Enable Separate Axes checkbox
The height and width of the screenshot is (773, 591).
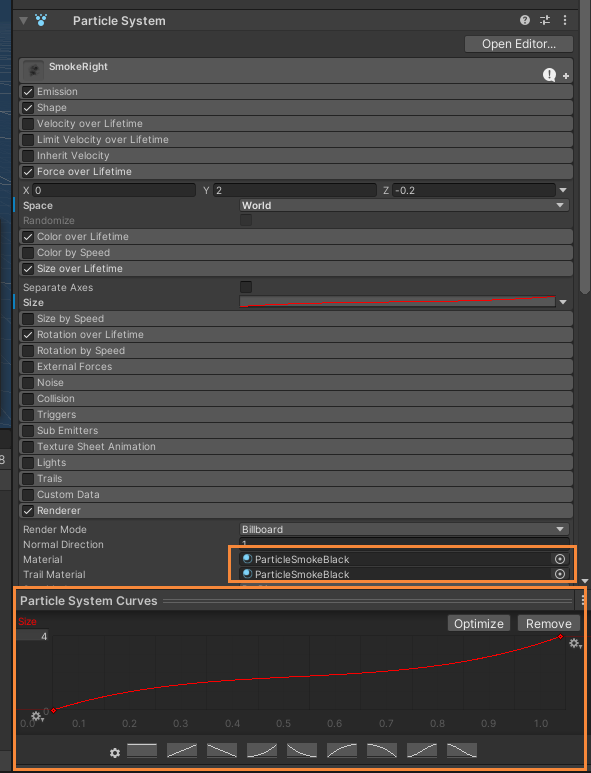246,287
